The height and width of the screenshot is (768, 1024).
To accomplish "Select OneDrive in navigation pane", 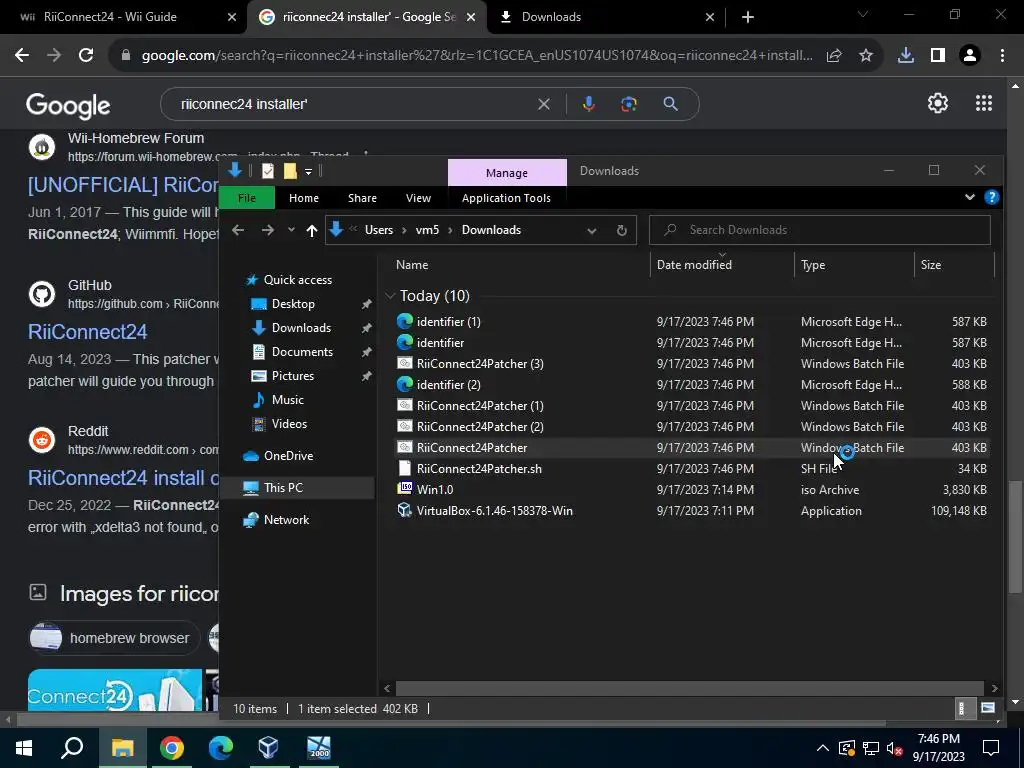I will click(288, 455).
